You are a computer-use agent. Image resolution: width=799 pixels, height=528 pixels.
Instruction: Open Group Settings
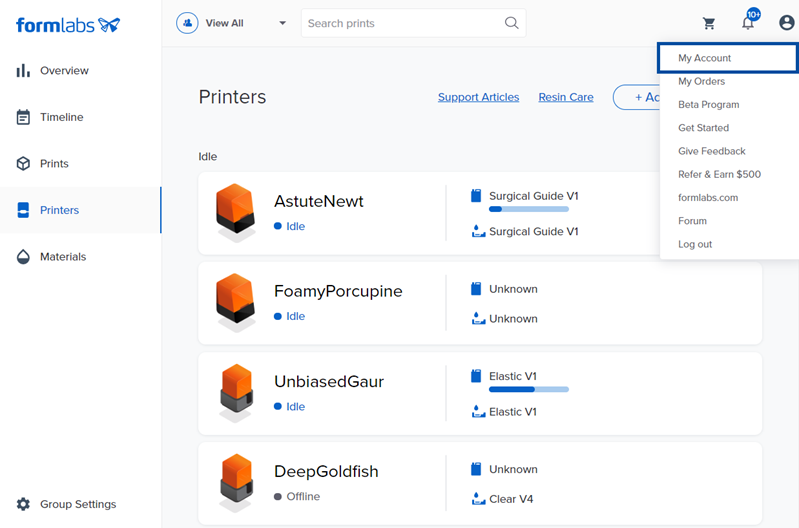(x=78, y=504)
